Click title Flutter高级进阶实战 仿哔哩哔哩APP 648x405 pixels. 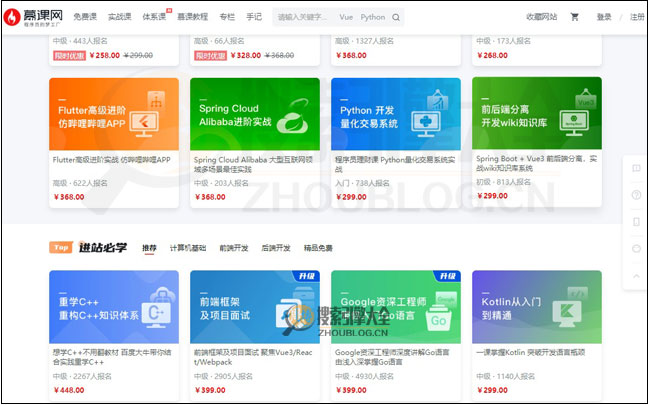click(x=112, y=160)
